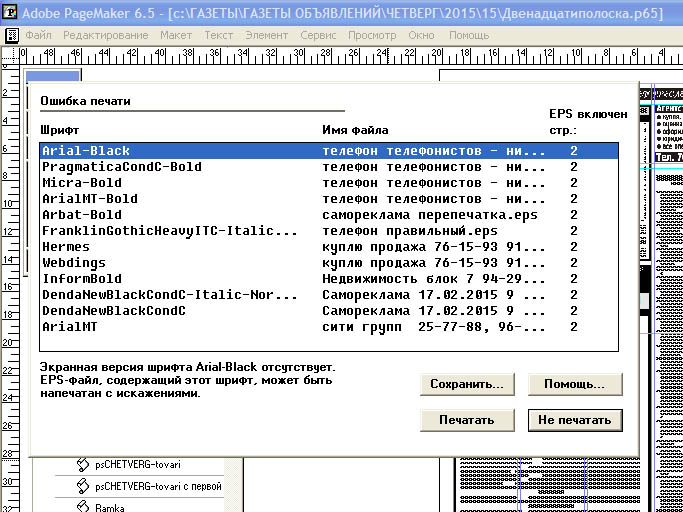Click file name сити групп 25-77-88
Image resolution: width=683 pixels, height=512 pixels.
pyautogui.click(x=434, y=327)
